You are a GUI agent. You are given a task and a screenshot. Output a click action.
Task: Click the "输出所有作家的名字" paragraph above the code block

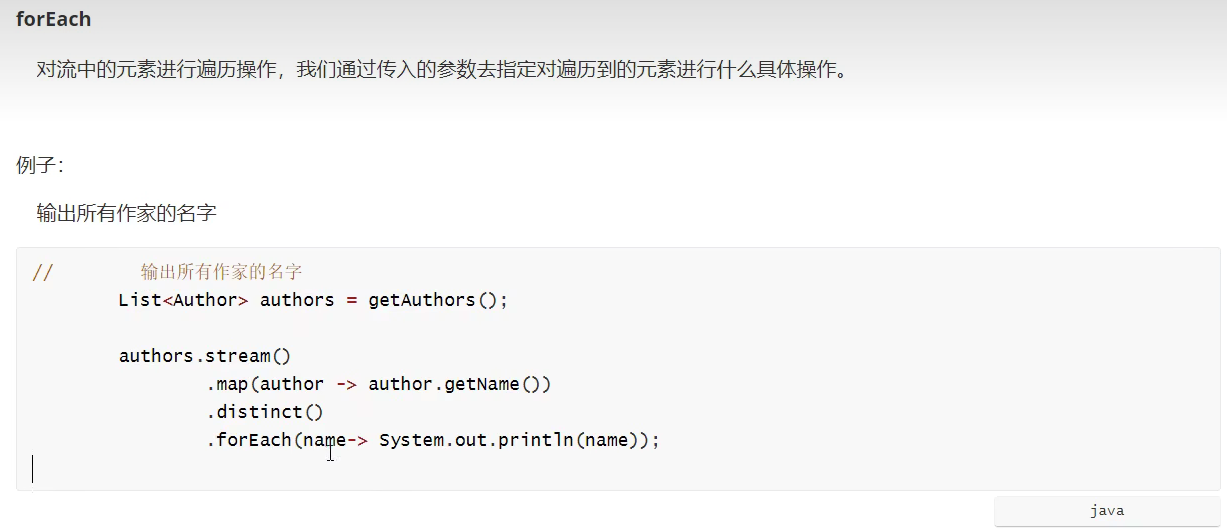point(126,213)
